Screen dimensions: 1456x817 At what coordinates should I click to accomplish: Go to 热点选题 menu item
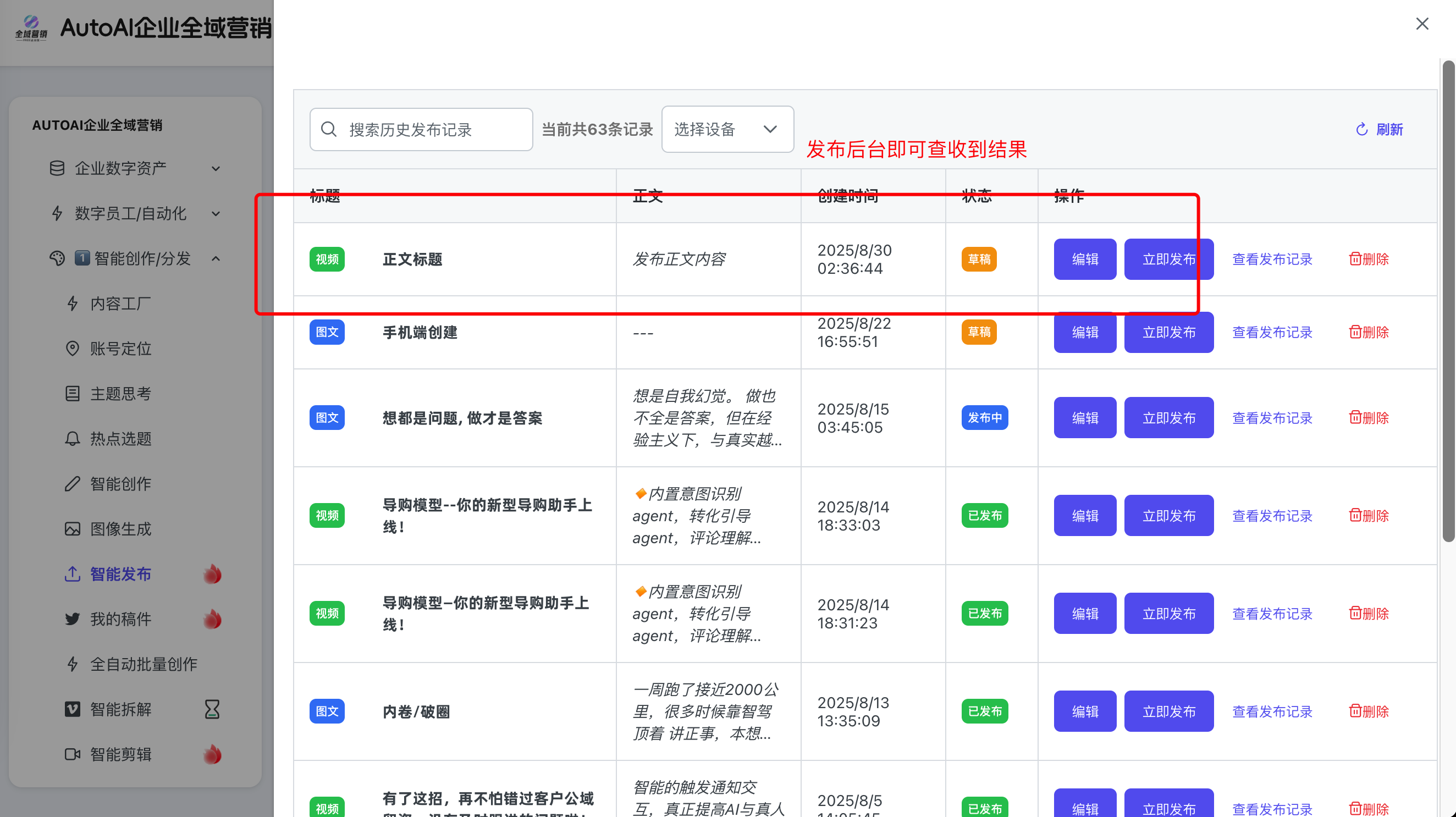click(x=120, y=438)
